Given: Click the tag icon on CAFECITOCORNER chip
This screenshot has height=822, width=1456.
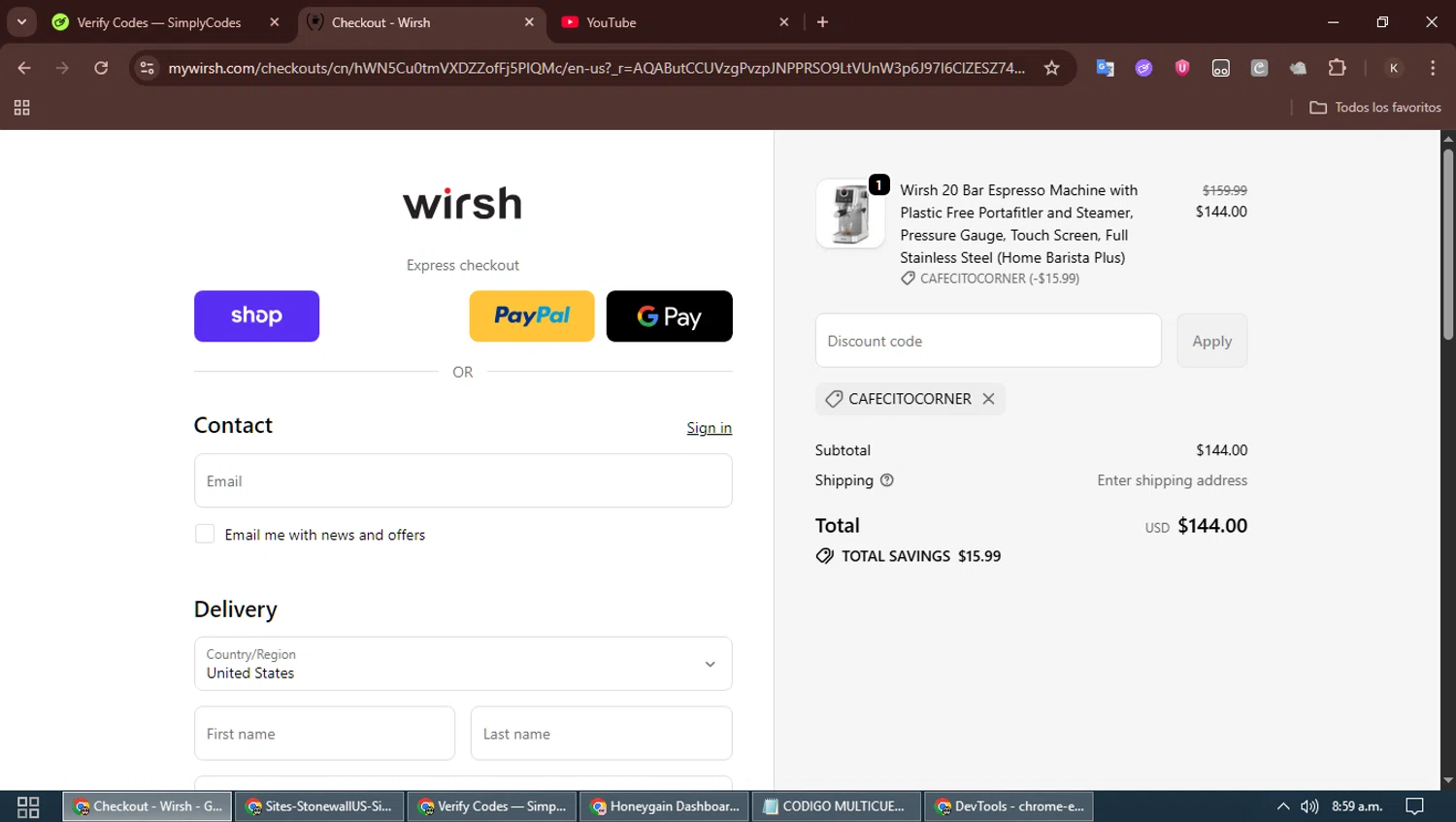Looking at the screenshot, I should tap(834, 399).
